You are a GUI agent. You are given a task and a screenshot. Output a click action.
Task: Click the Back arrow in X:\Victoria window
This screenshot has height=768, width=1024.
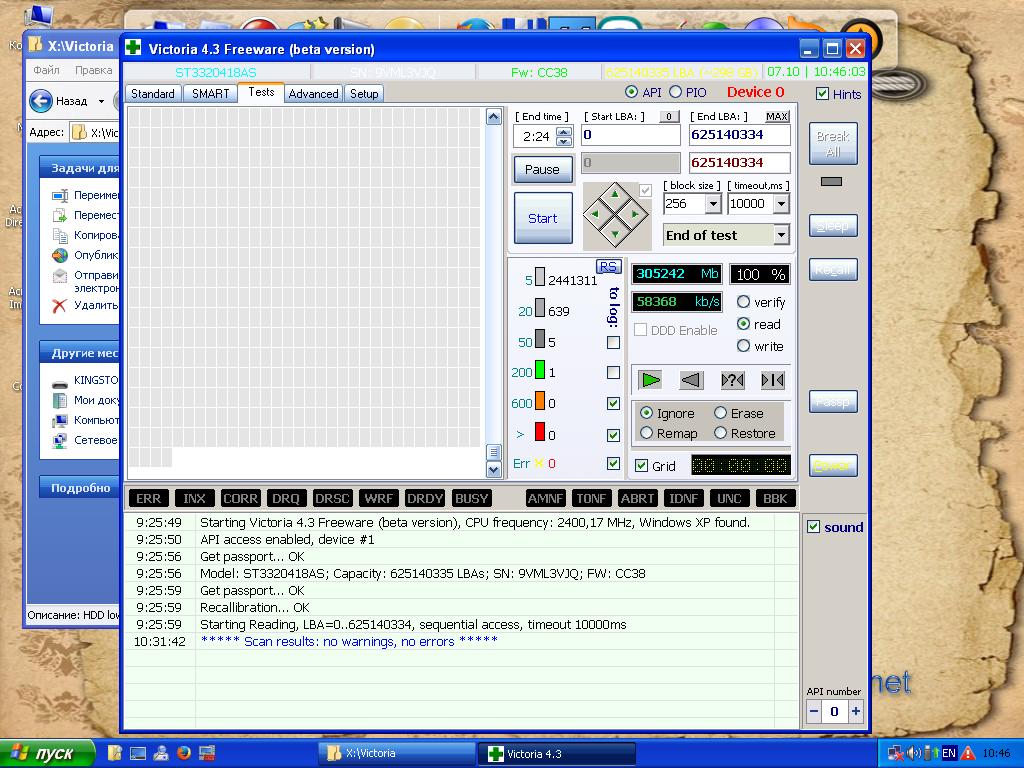coord(41,101)
